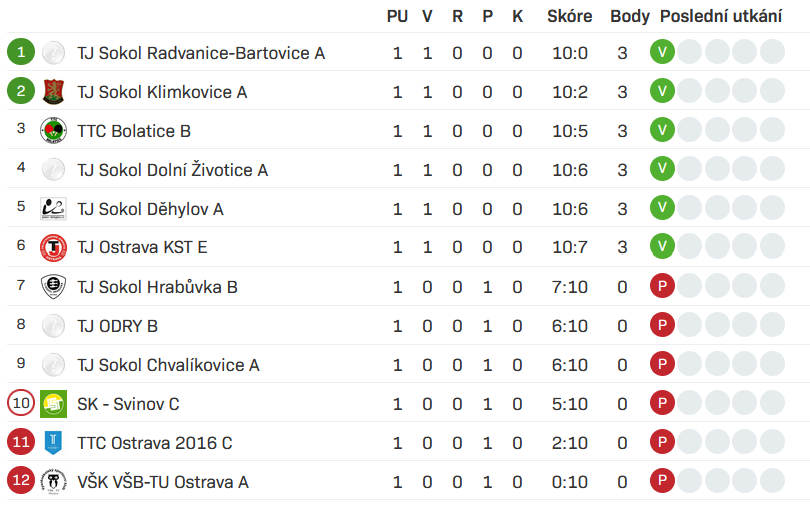
Task: Click the Poslední utkání column header
Action: click(x=721, y=16)
